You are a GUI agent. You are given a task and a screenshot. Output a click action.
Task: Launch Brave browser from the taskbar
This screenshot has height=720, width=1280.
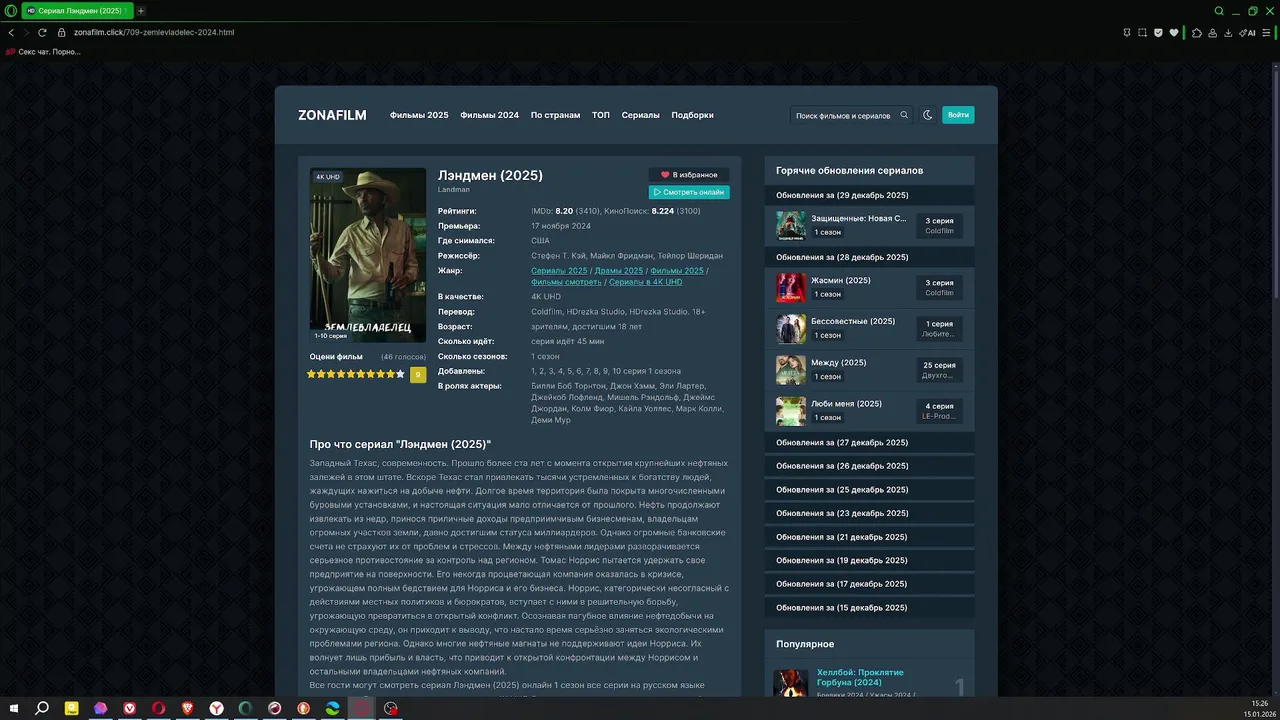pos(188,708)
